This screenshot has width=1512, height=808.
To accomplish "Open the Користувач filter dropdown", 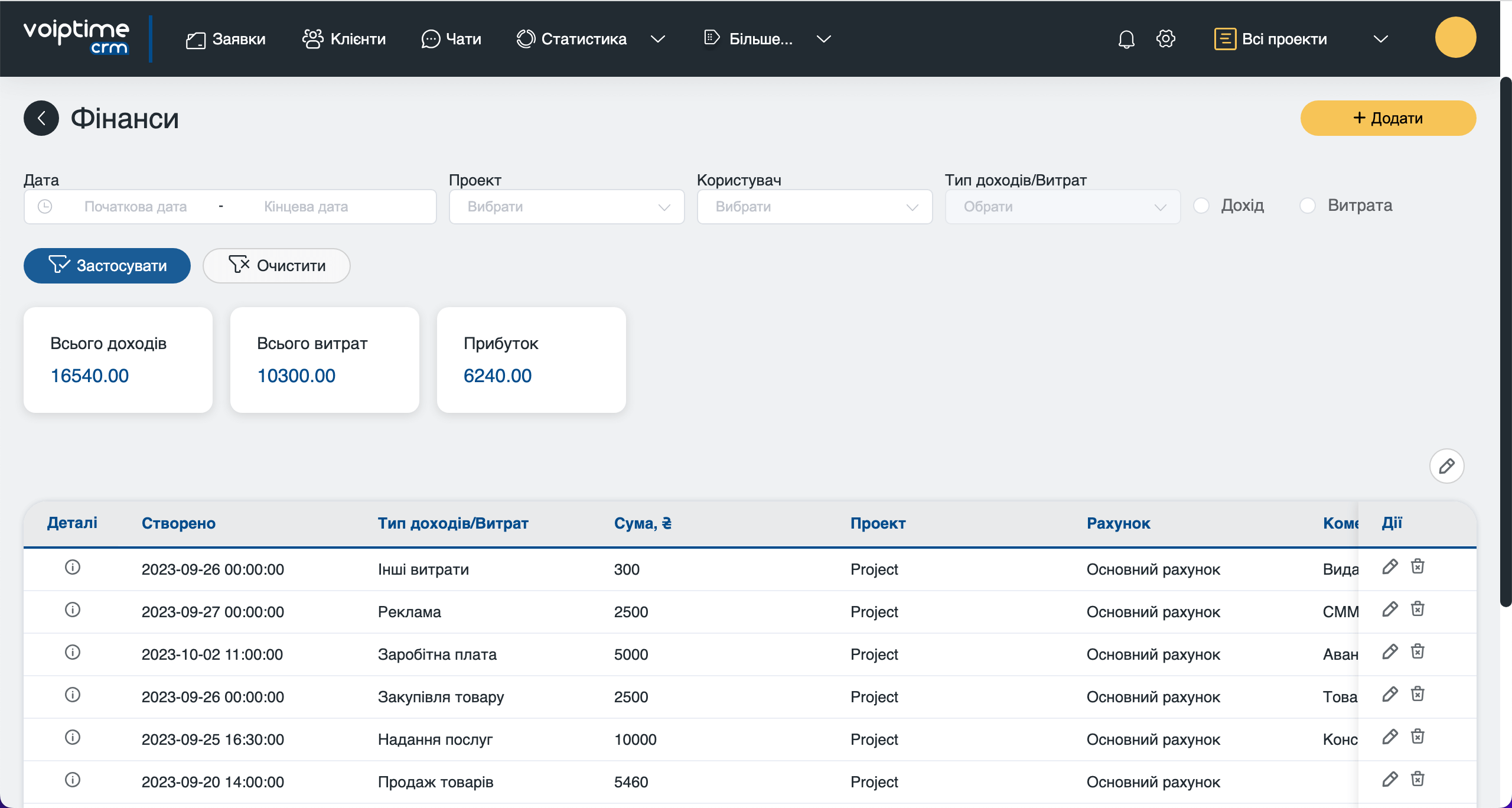I will click(x=814, y=207).
